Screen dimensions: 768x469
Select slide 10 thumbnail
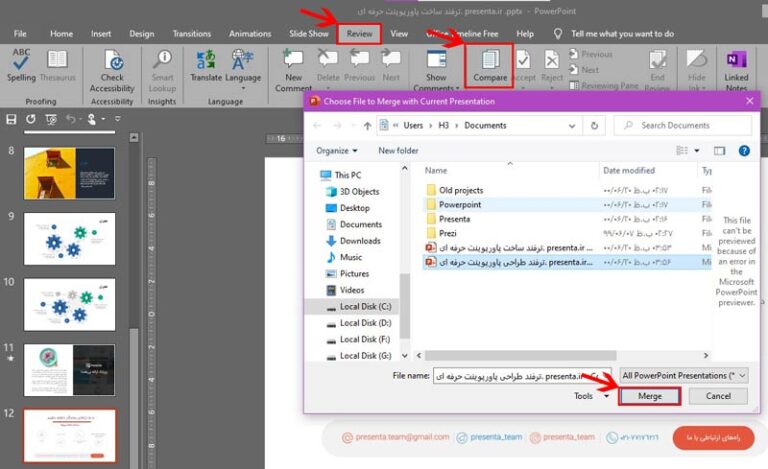[69, 305]
